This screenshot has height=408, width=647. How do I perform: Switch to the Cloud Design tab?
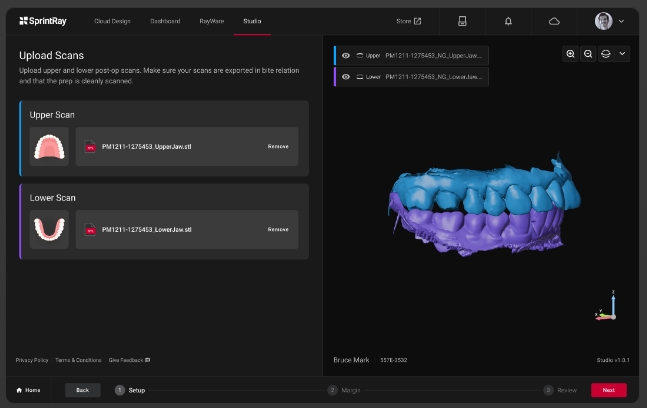[x=112, y=20]
